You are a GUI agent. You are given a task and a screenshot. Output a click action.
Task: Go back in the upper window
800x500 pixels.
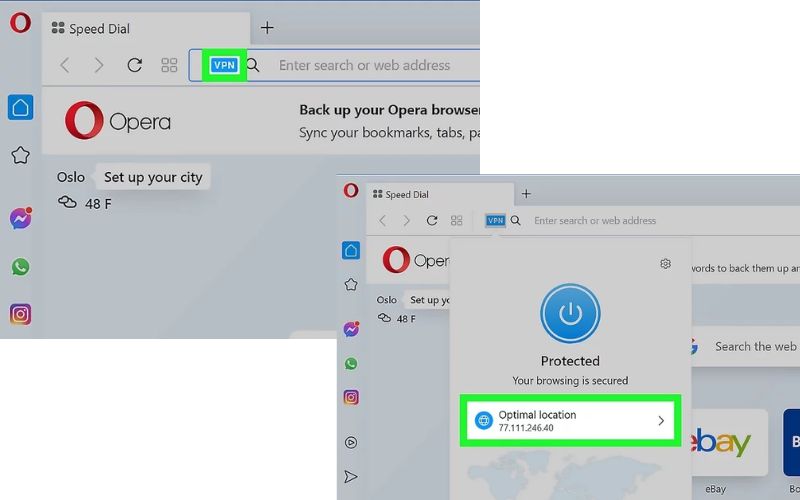click(65, 65)
